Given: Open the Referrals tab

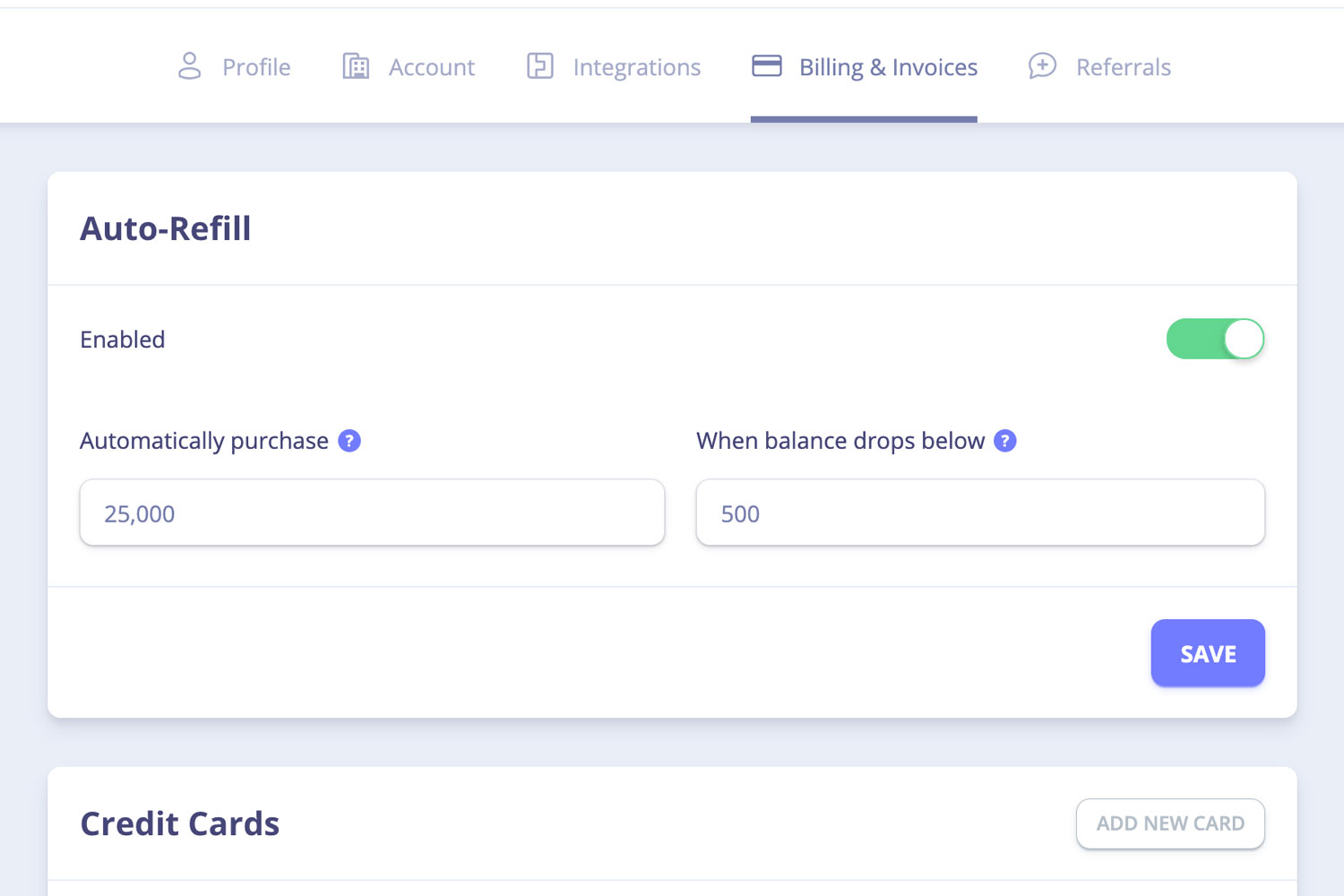Looking at the screenshot, I should point(1123,67).
